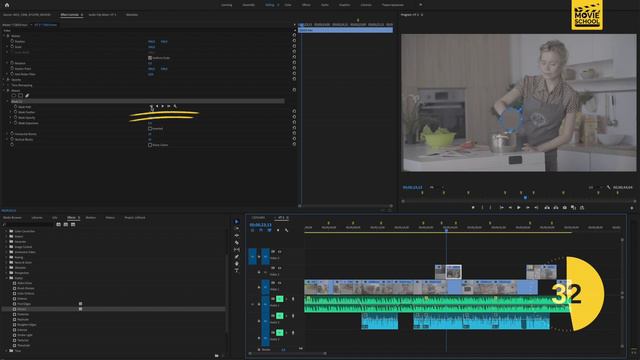This screenshot has width=640, height=360.
Task: Toggle Uniform Scale checkbox
Action: [150, 58]
